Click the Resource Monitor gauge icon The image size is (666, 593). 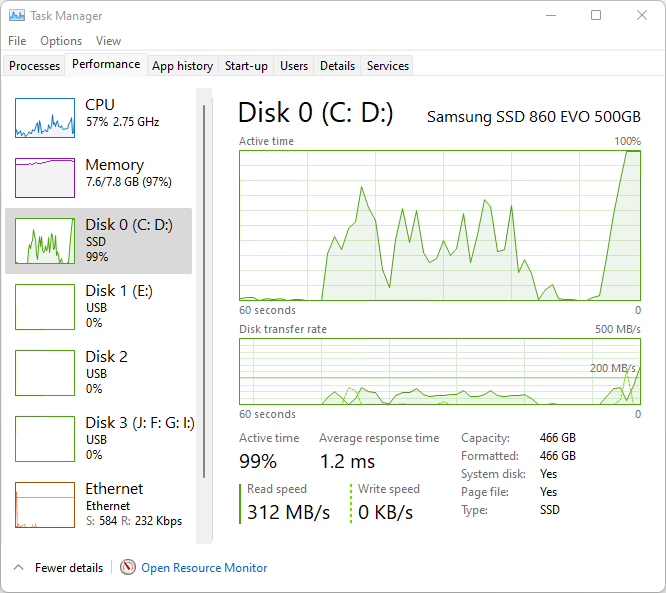(127, 567)
